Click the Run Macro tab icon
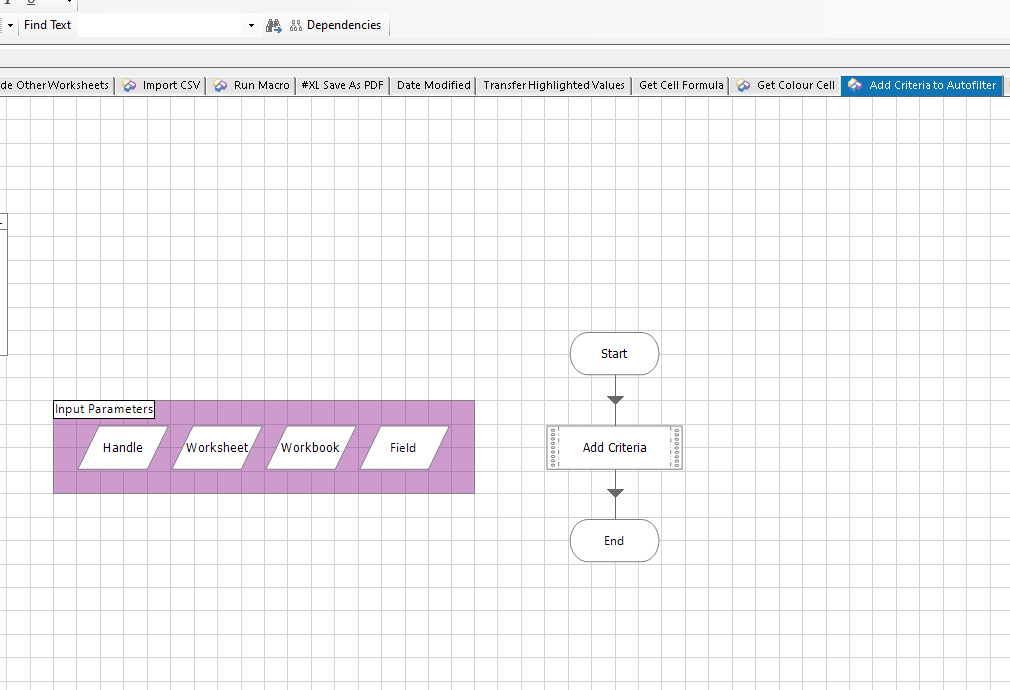The height and width of the screenshot is (690, 1010). click(x=220, y=85)
